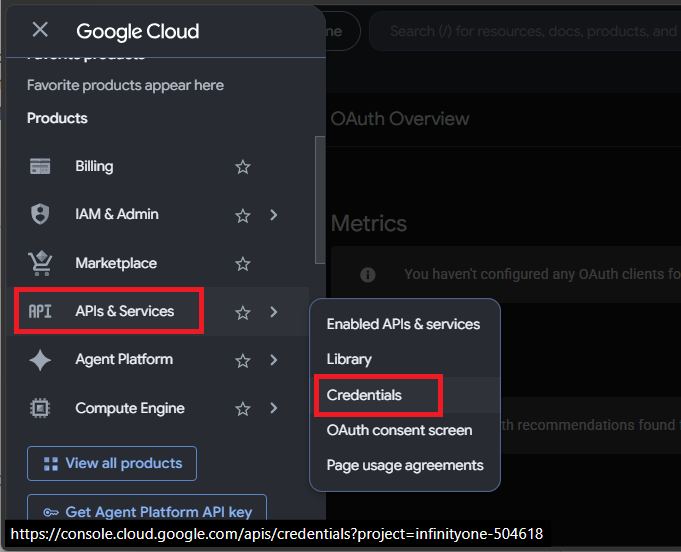Star Compute Engine as favorite
The image size is (681, 552).
click(x=243, y=409)
